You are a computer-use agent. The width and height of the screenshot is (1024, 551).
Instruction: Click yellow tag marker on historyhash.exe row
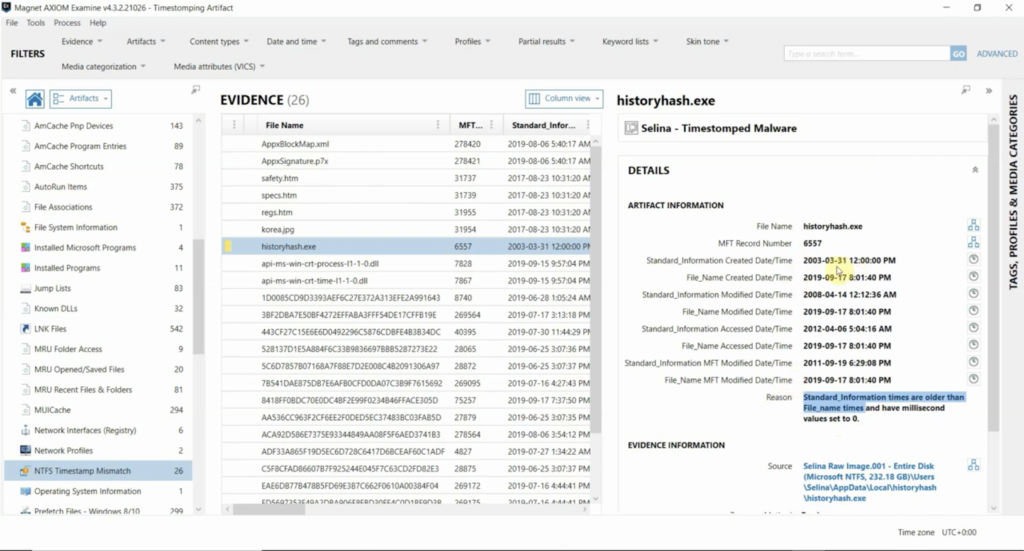pyautogui.click(x=228, y=247)
